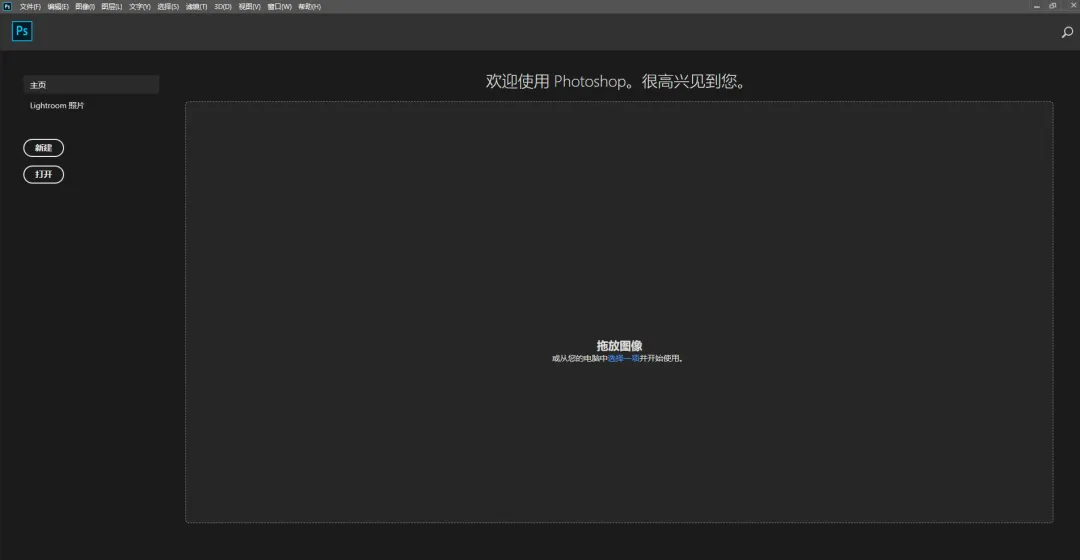Open search with the magnifier icon
This screenshot has height=560, width=1080.
[x=1067, y=32]
